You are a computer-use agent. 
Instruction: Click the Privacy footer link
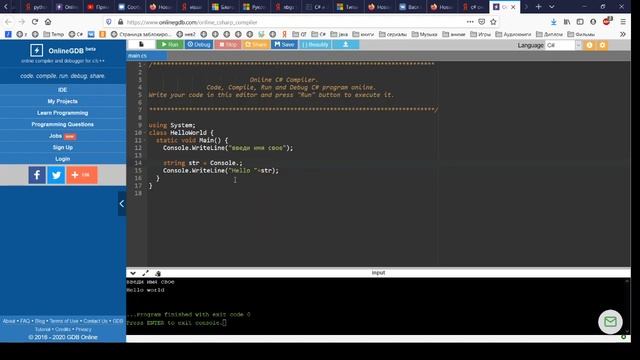83,329
